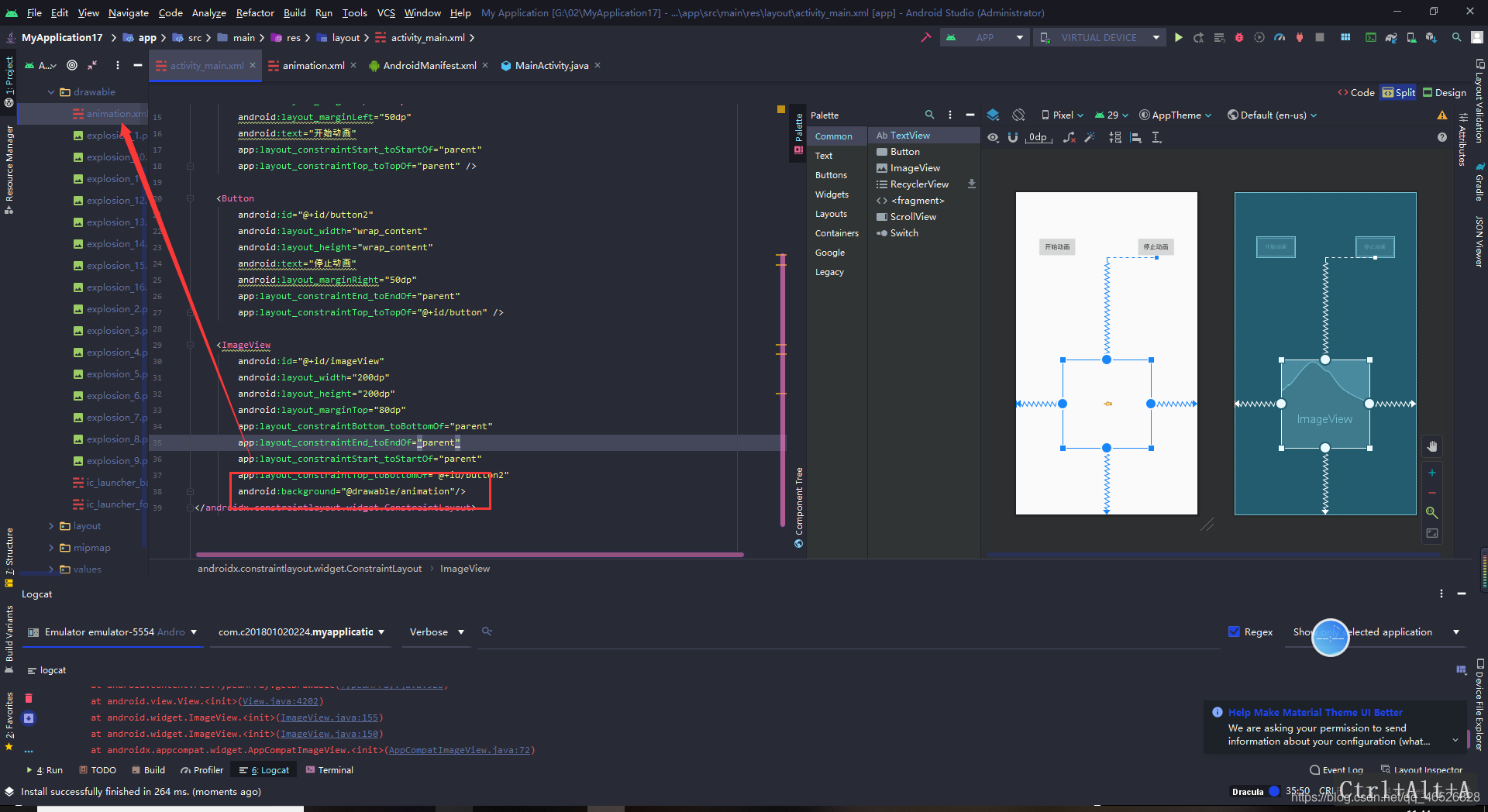
Task: Open the AVD Manager icon
Action: (x=1411, y=37)
